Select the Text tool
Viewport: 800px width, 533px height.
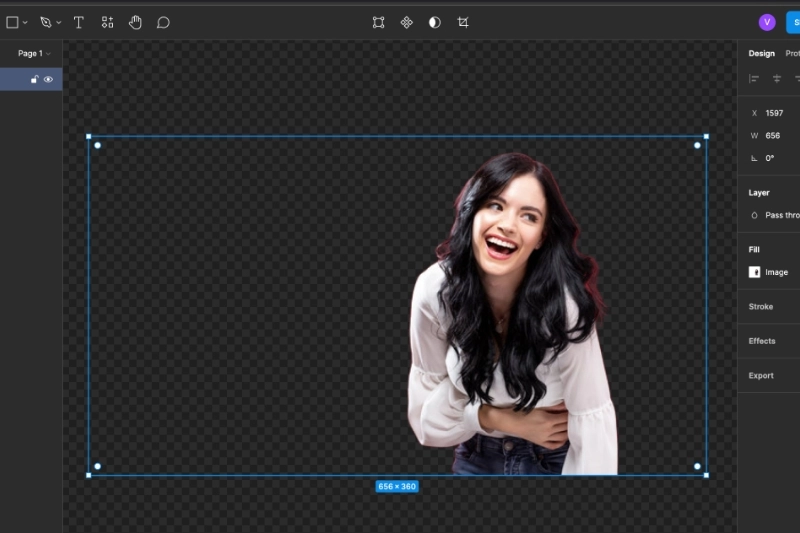[x=79, y=22]
